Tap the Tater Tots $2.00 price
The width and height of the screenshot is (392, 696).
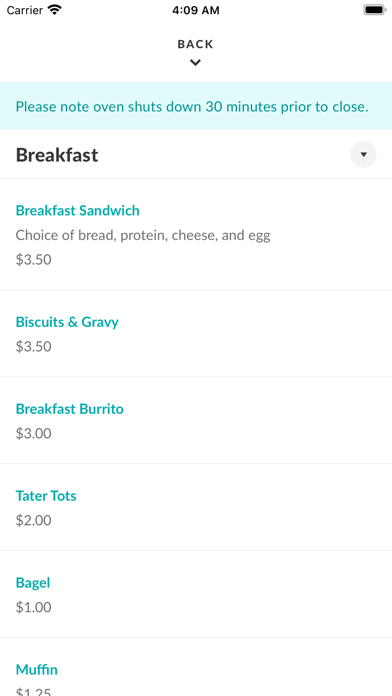point(34,520)
